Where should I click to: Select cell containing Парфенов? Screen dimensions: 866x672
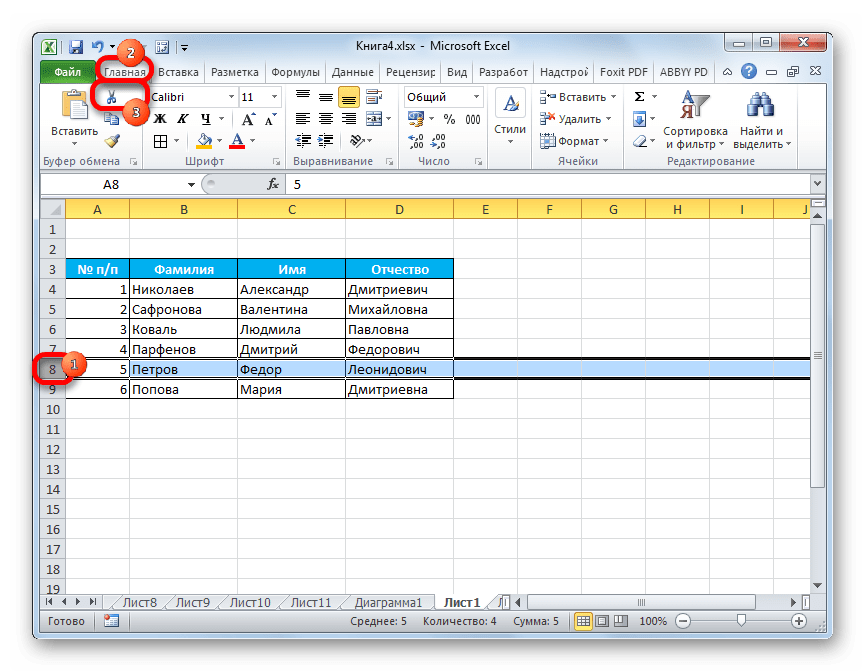point(183,349)
